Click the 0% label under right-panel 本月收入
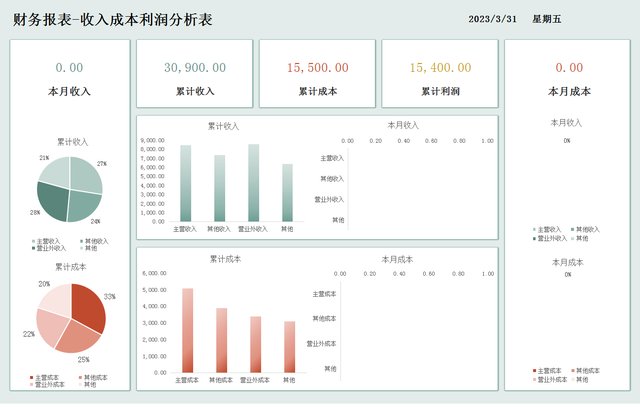The height and width of the screenshot is (409, 640). [567, 141]
